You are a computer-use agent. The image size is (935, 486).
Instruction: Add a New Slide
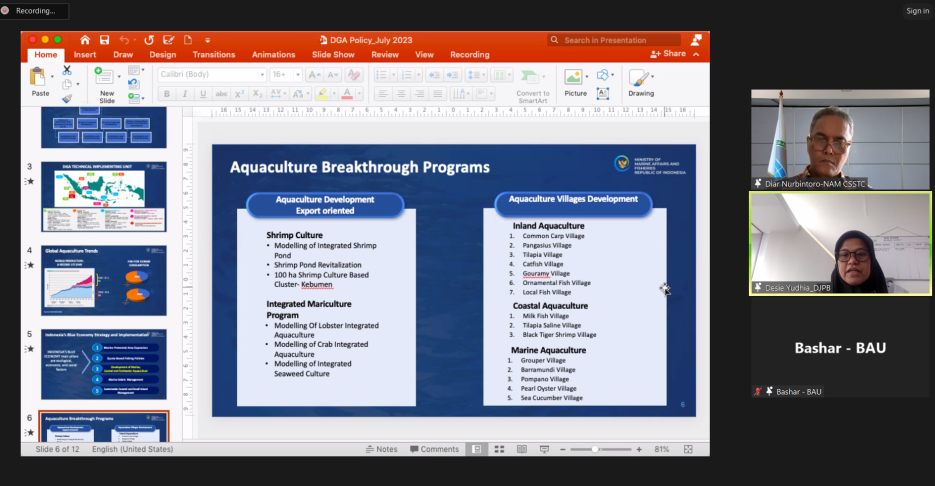point(105,78)
